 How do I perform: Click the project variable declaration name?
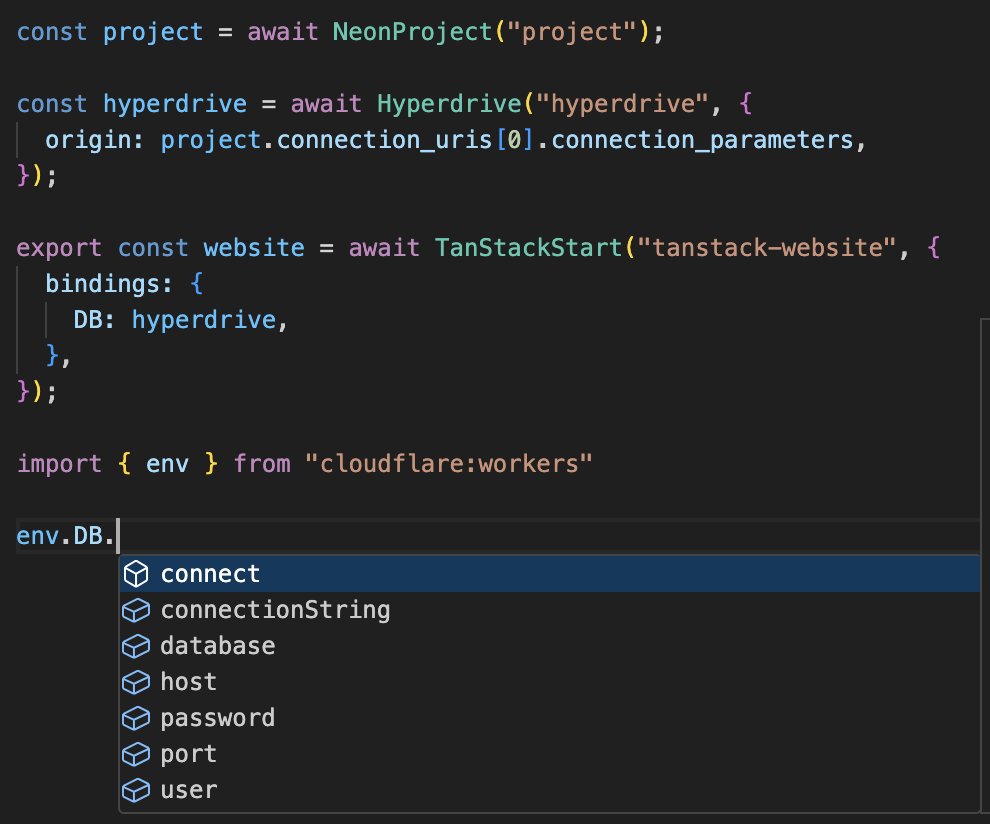153,32
